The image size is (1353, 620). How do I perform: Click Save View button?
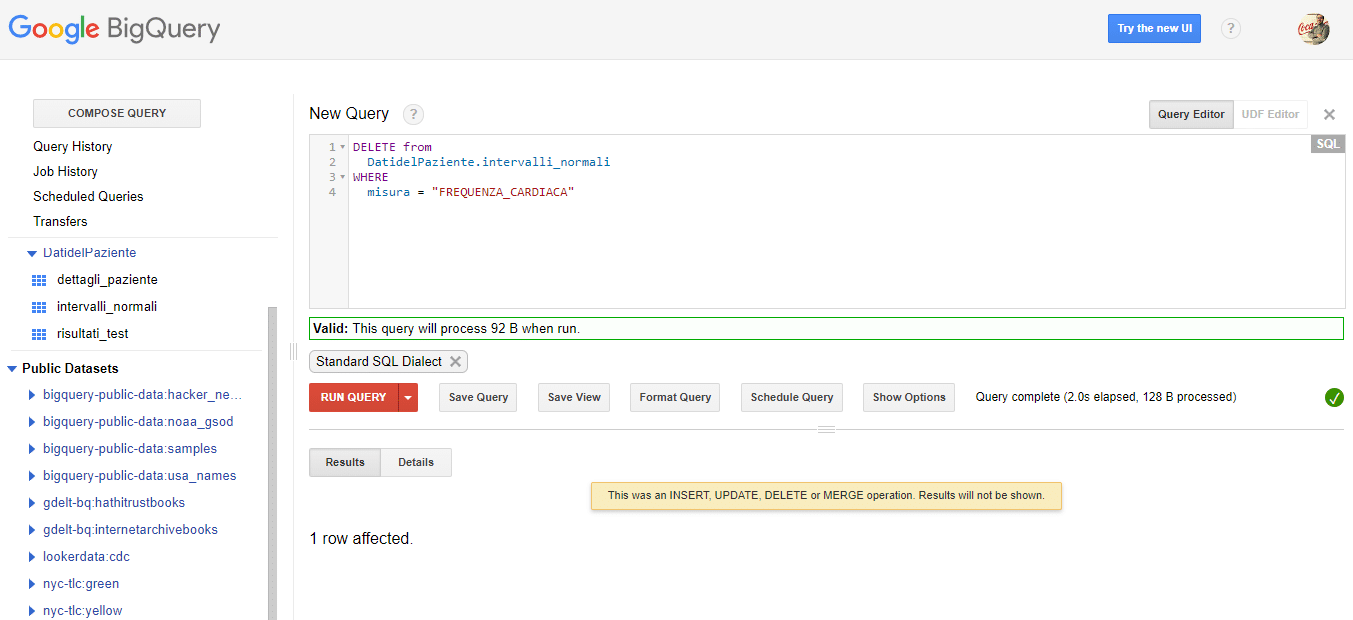(x=574, y=397)
